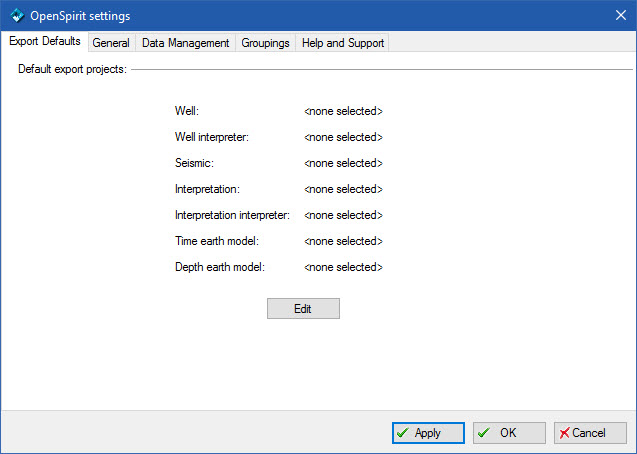Viewport: 637px width, 454px height.
Task: Click the Edit button
Action: pos(303,309)
